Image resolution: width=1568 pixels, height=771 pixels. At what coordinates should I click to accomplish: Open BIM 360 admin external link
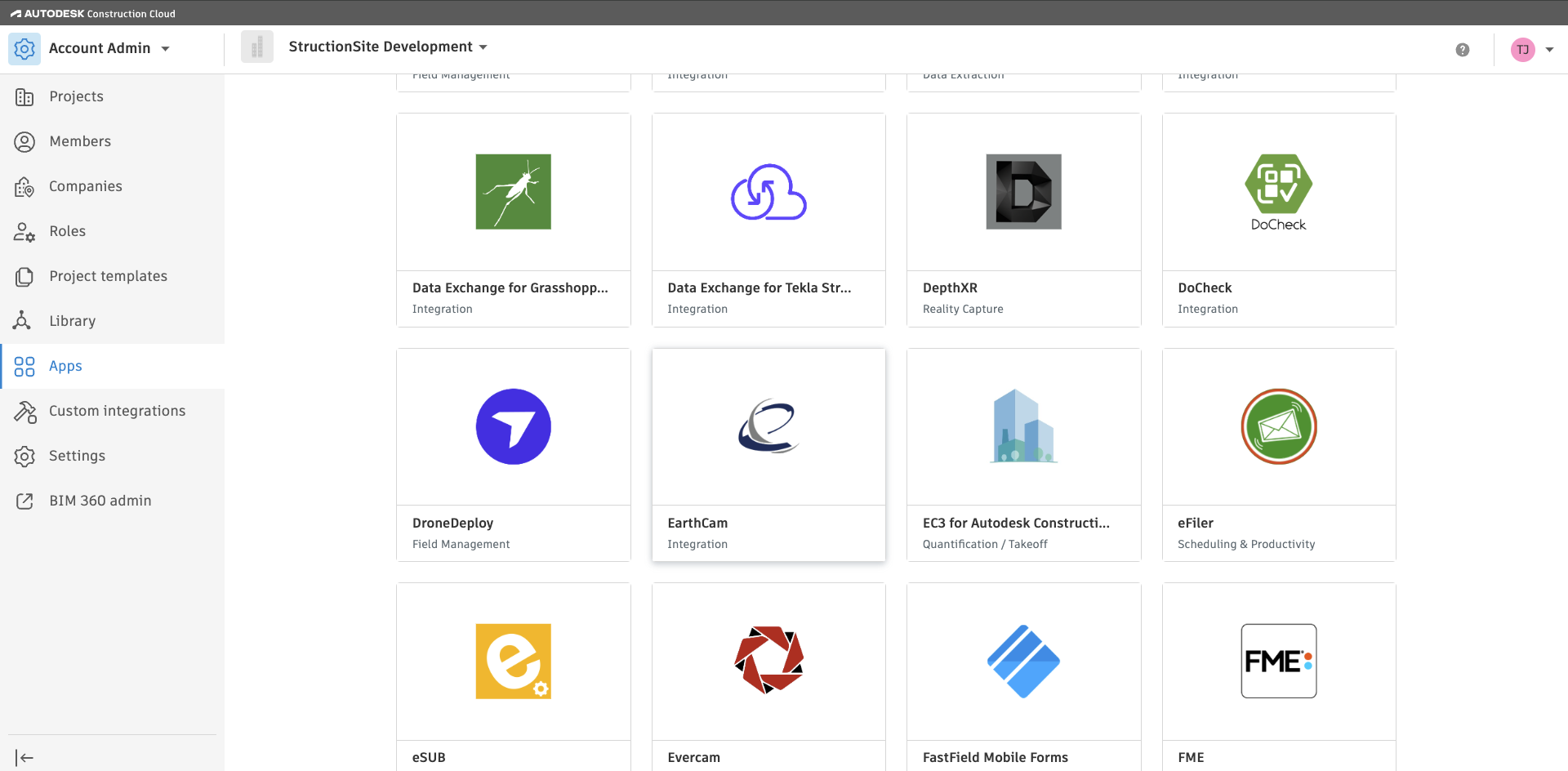[100, 501]
